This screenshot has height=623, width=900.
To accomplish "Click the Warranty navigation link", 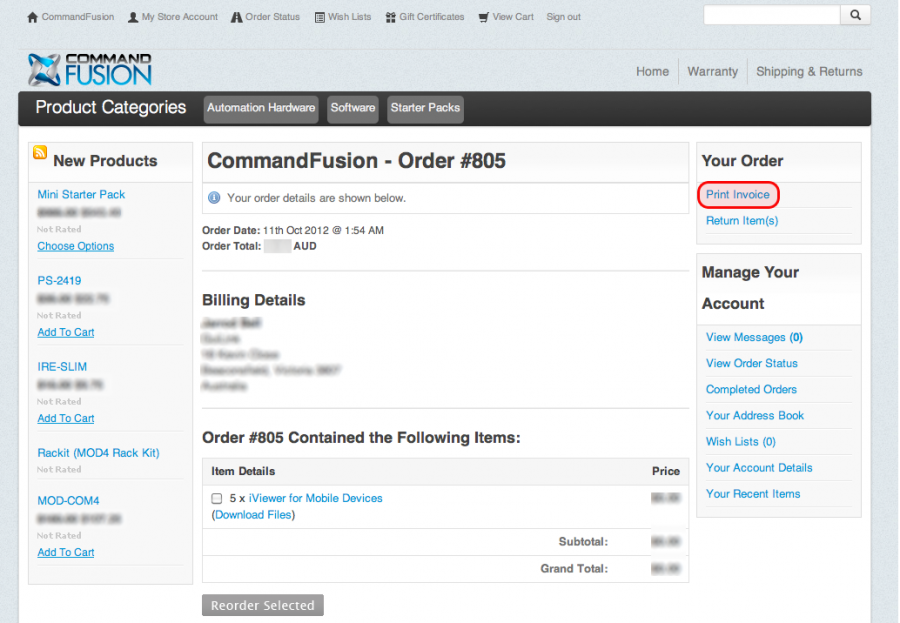I will click(x=712, y=71).
